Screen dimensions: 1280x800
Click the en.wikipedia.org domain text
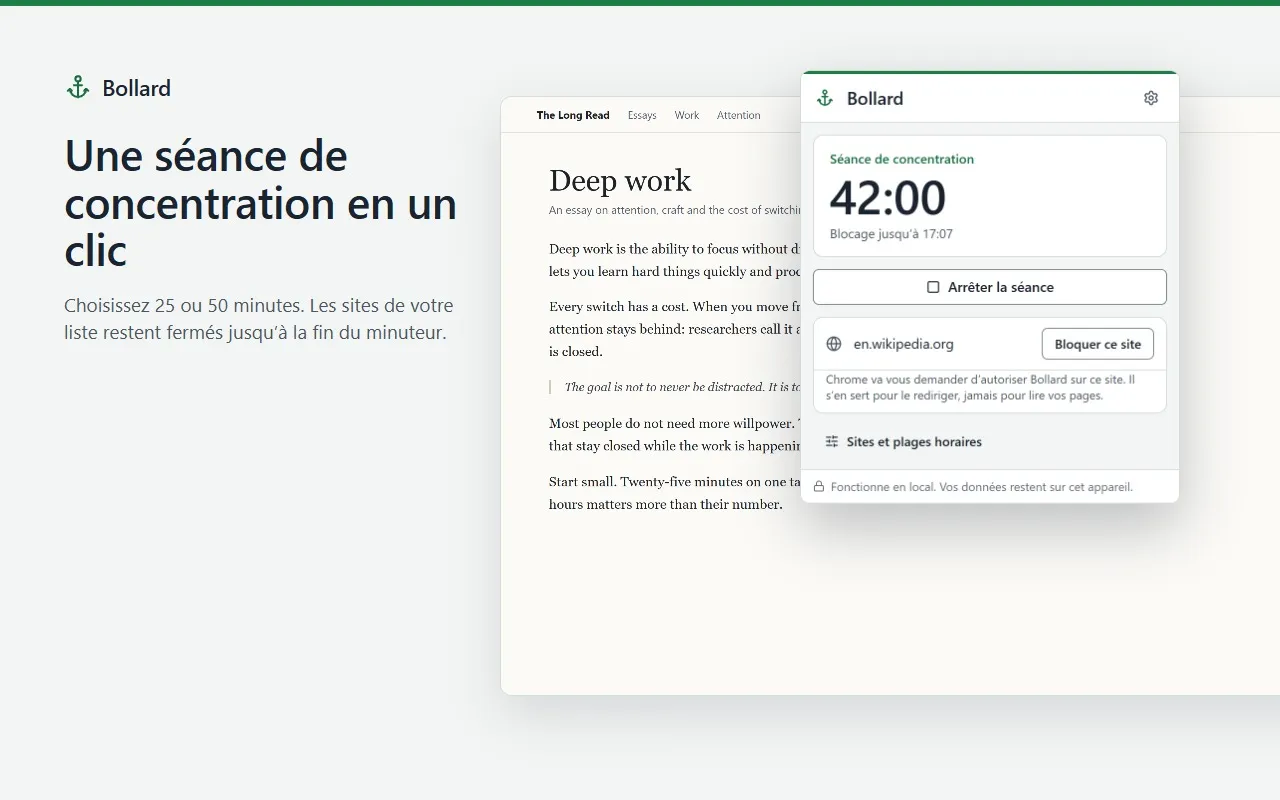pos(903,344)
